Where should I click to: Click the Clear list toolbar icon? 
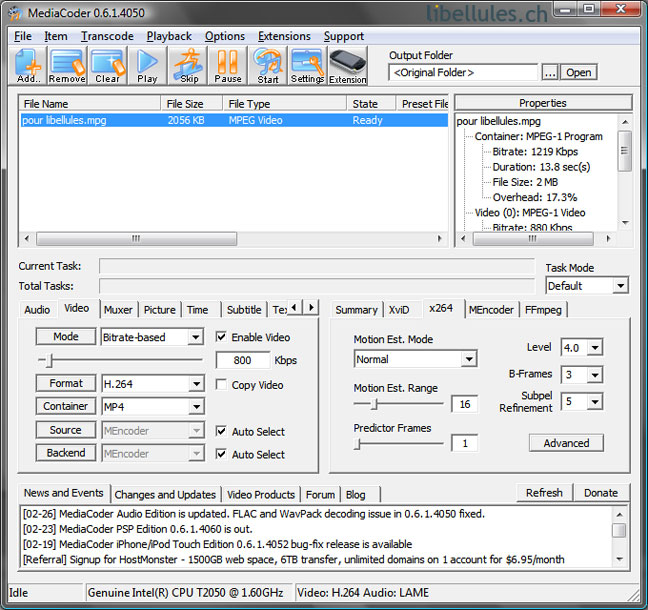click(x=107, y=66)
